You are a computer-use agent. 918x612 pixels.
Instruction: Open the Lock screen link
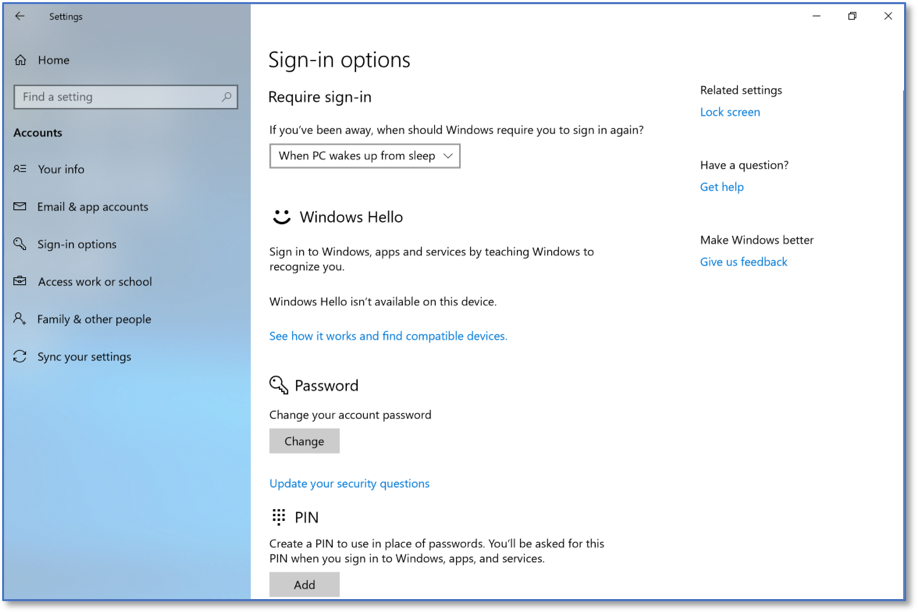pos(730,112)
